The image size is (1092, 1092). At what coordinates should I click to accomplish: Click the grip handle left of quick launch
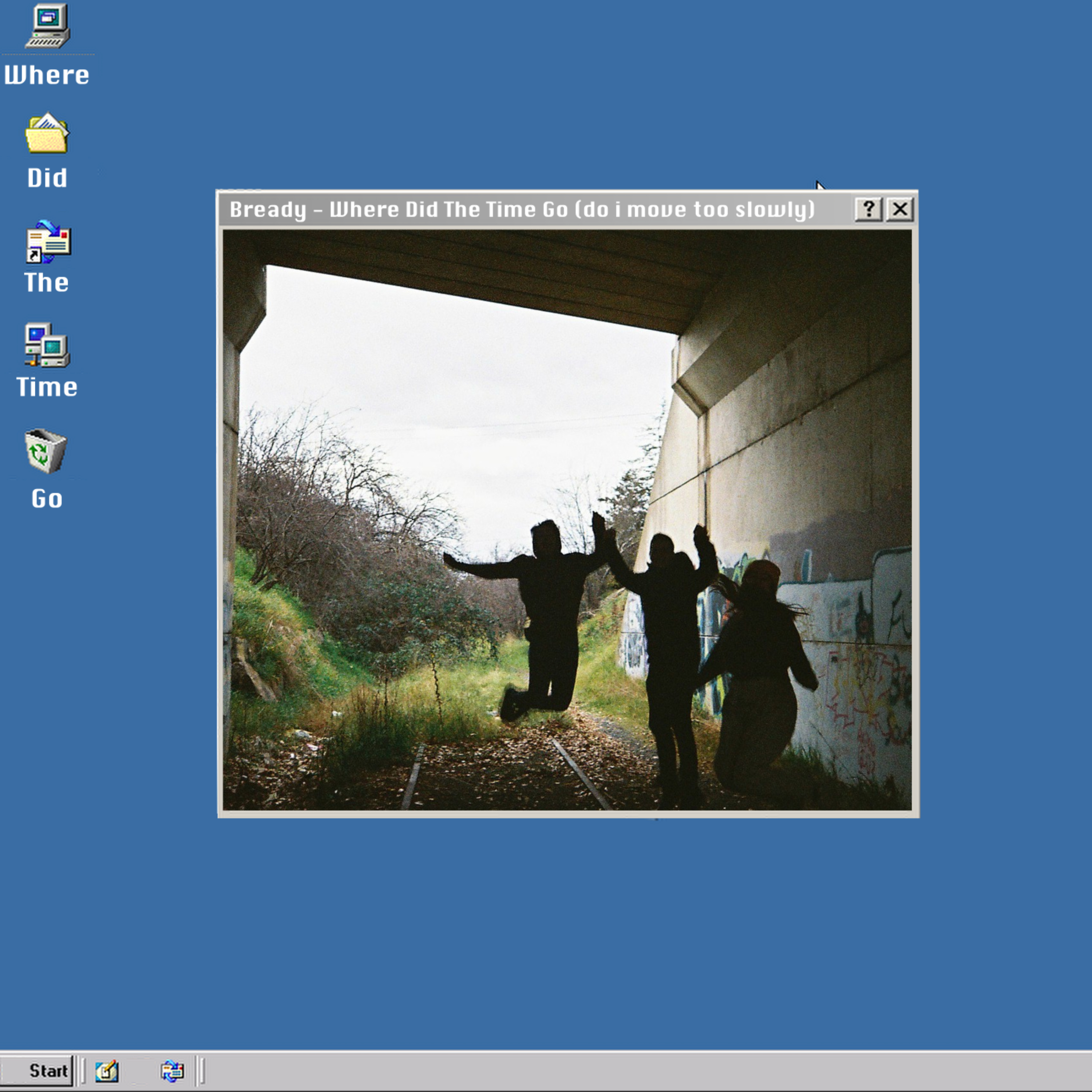pyautogui.click(x=83, y=1071)
